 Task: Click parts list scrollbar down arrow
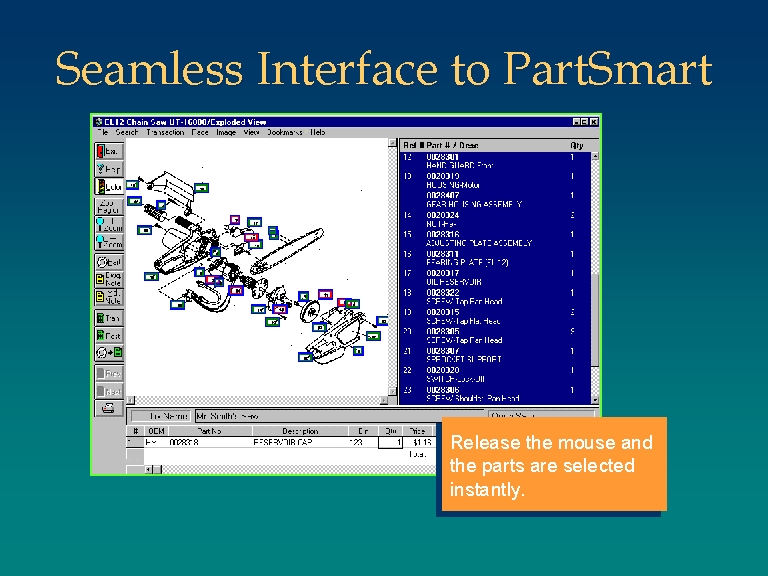tap(595, 400)
